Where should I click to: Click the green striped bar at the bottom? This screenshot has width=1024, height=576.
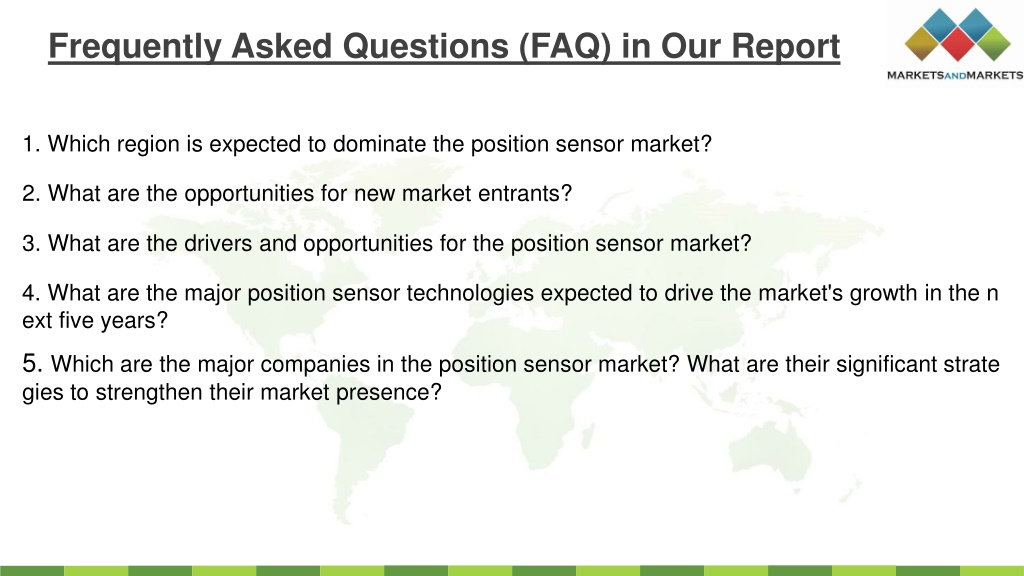(512, 571)
